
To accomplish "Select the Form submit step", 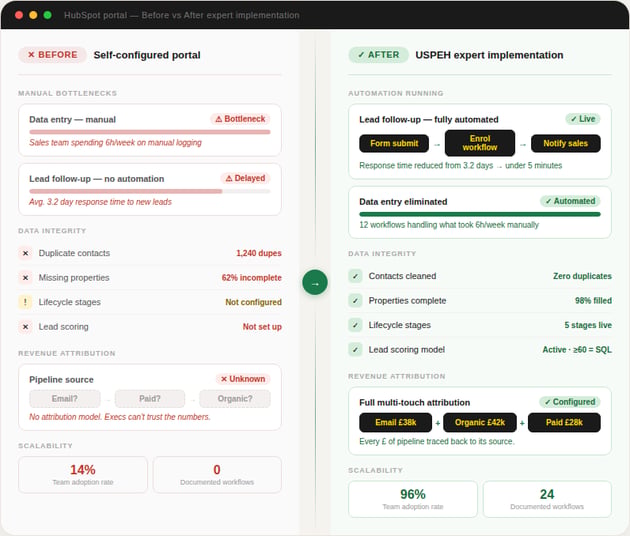I will pos(394,143).
